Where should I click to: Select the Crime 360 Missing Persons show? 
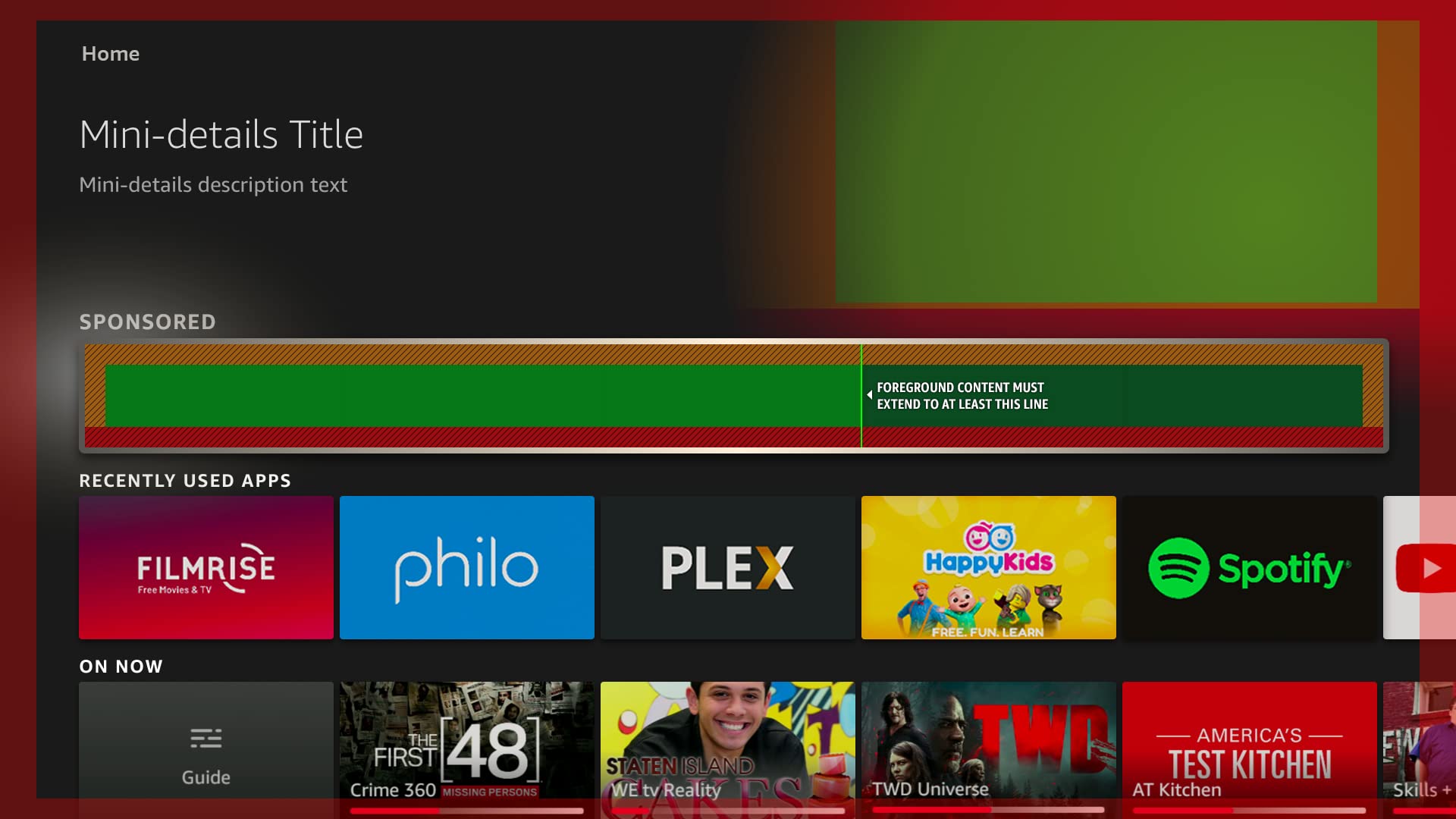coord(467,745)
